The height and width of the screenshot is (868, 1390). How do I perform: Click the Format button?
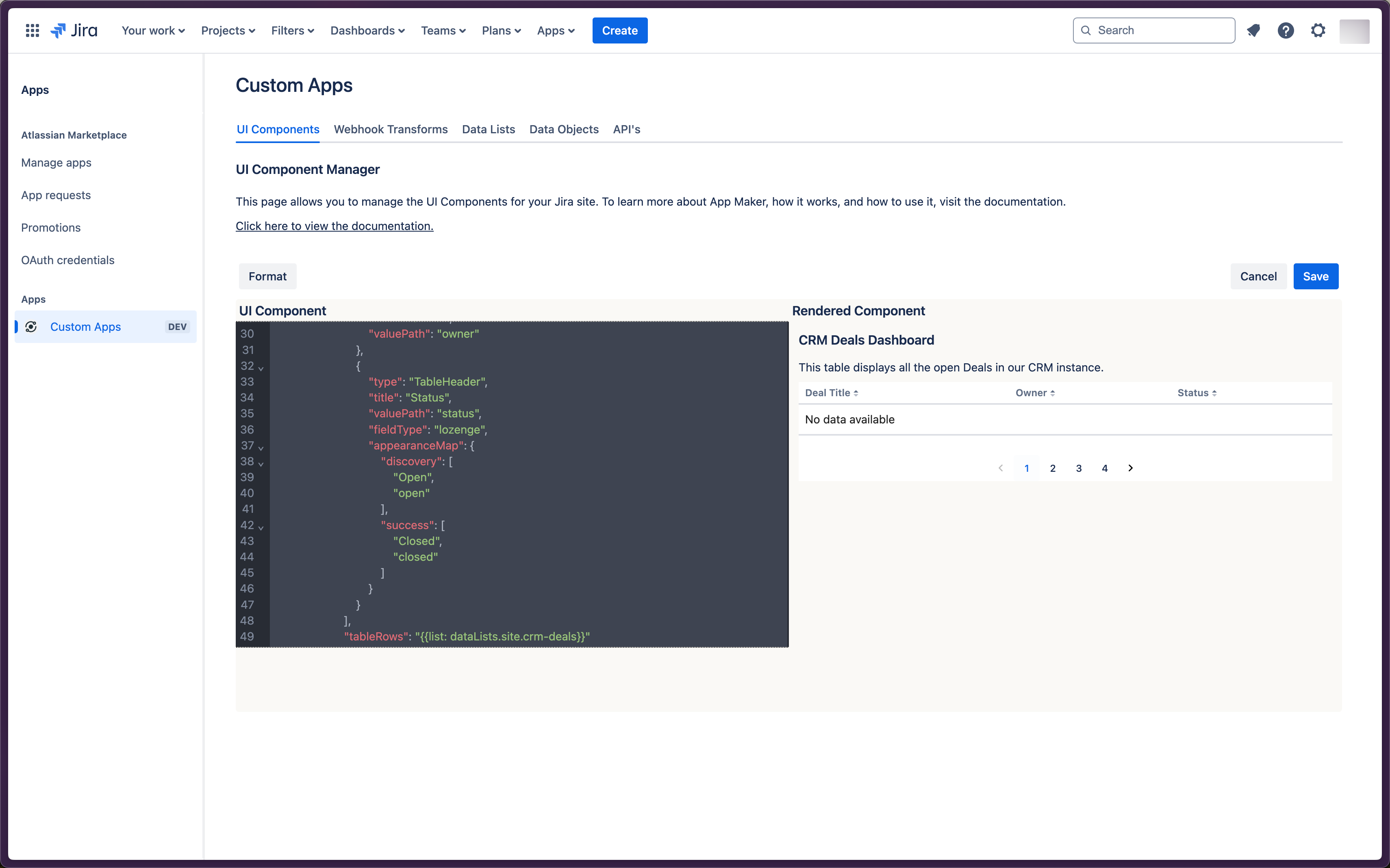pyautogui.click(x=267, y=276)
